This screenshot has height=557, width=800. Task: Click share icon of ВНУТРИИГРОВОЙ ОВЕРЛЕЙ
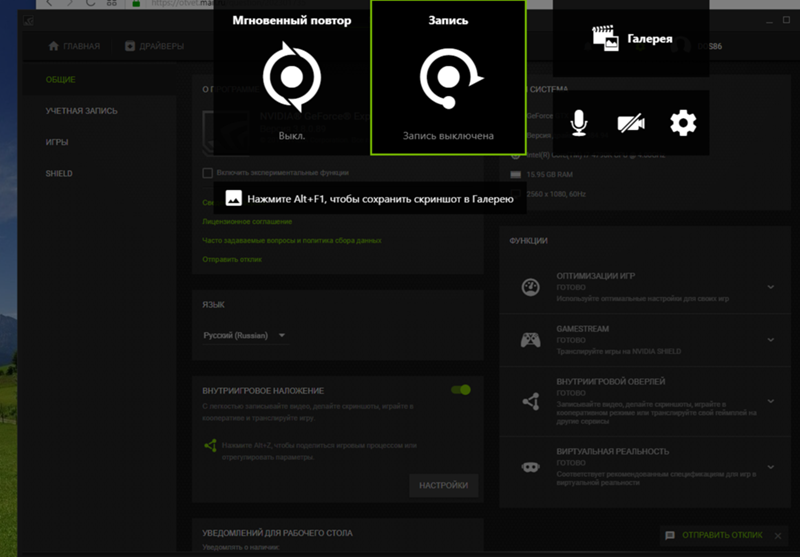pos(531,401)
